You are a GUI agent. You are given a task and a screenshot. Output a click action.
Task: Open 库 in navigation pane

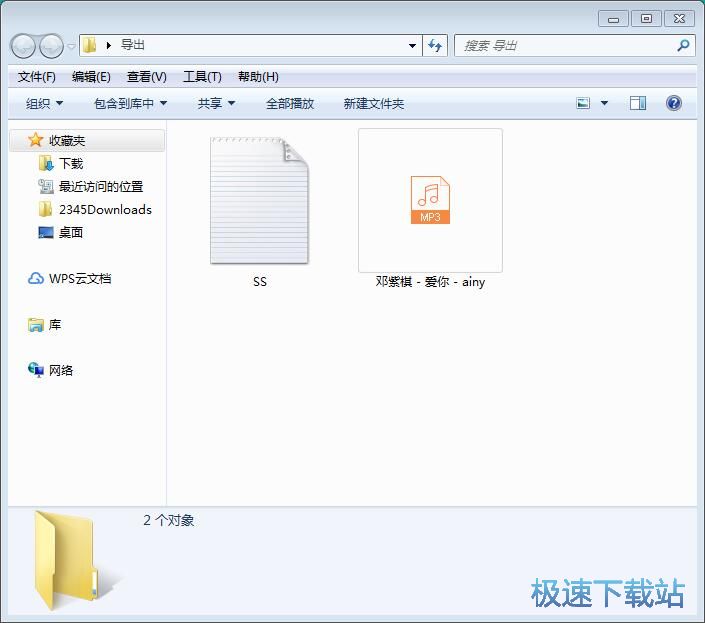(55, 325)
